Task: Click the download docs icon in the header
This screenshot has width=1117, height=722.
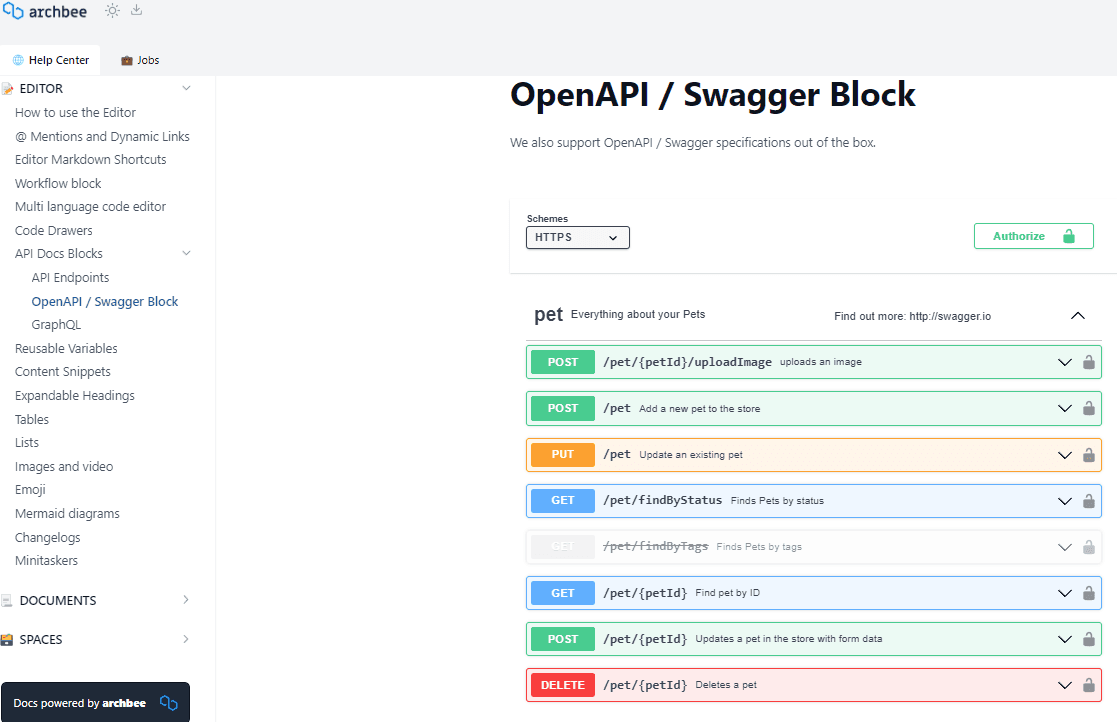Action: pyautogui.click(x=136, y=11)
